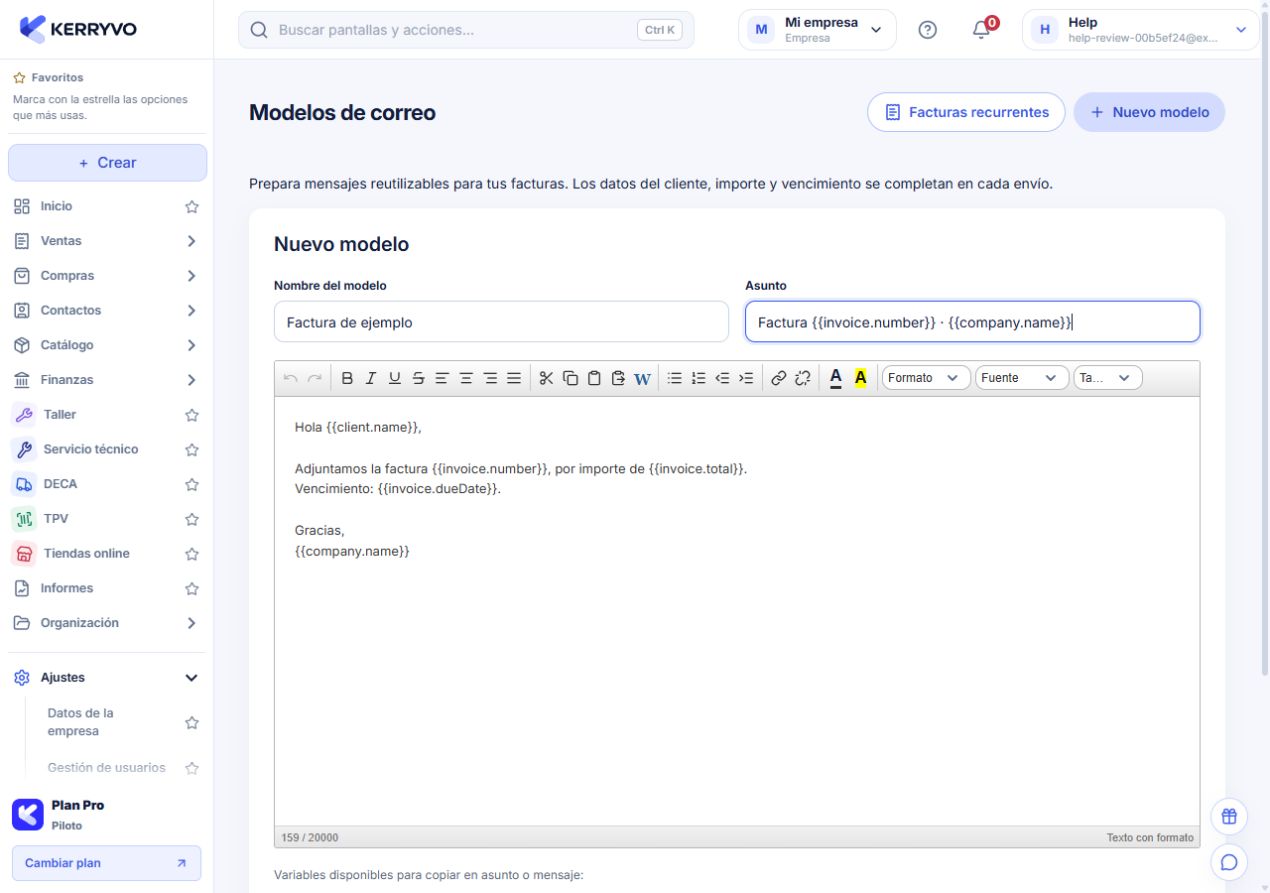Star Gestión de usuarios as favorite
Viewport: 1270px width, 893px height.
[x=192, y=769]
